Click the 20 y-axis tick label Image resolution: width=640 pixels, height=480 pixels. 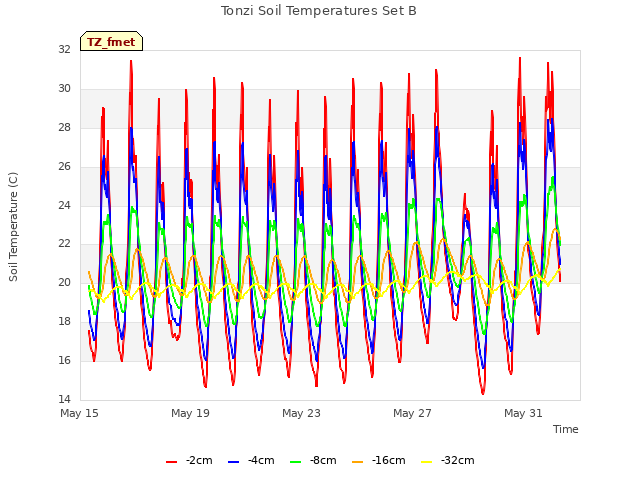64,282
